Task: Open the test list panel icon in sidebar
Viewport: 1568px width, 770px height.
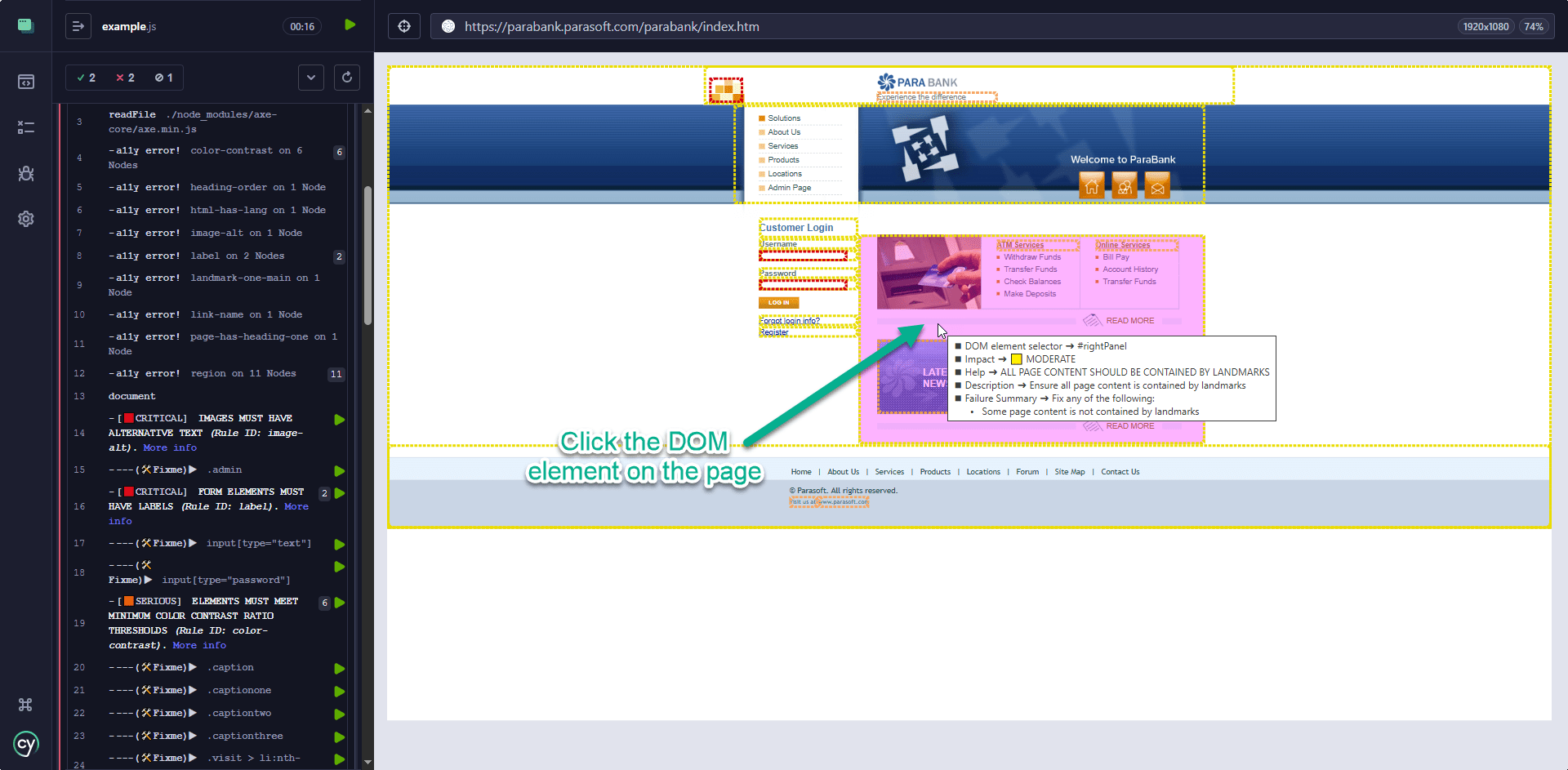Action: coord(26,127)
